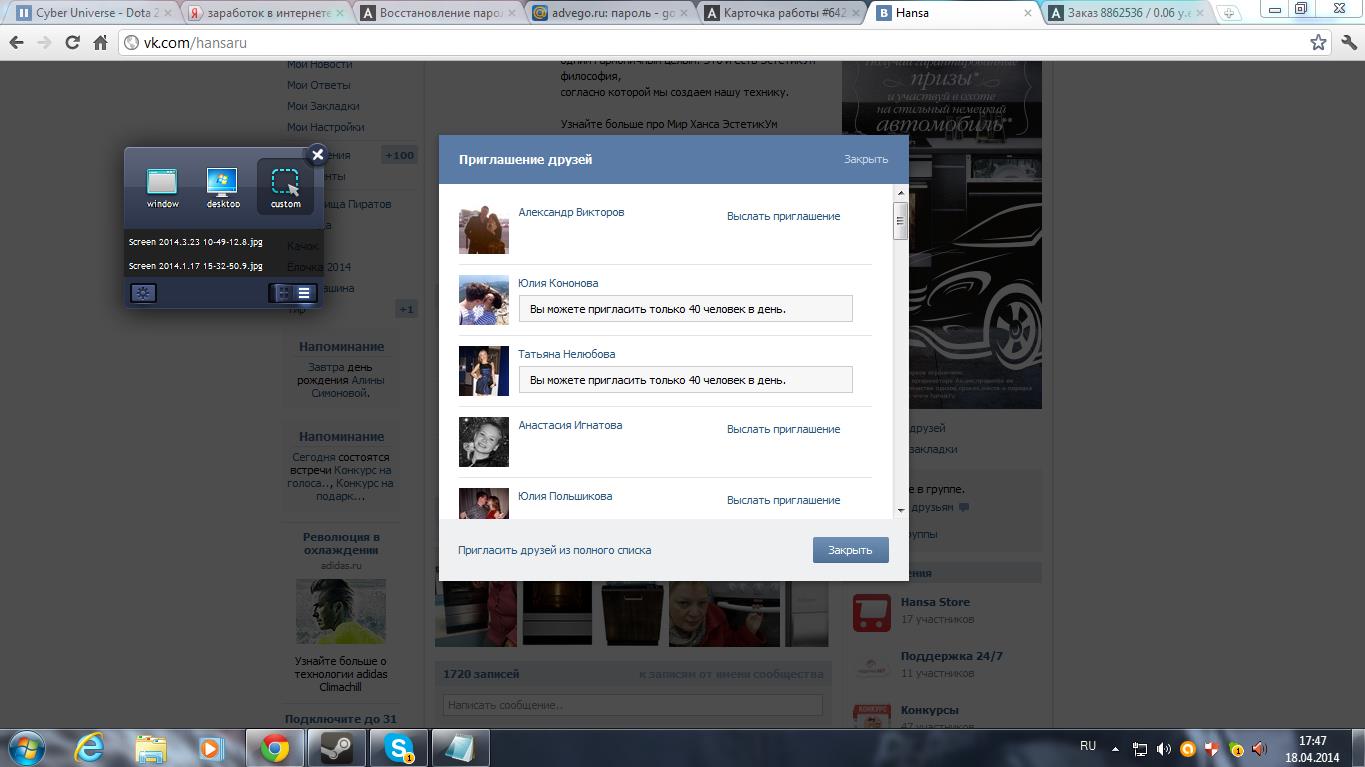
Task: Open Chrome wrench settings menu
Action: (1348, 43)
